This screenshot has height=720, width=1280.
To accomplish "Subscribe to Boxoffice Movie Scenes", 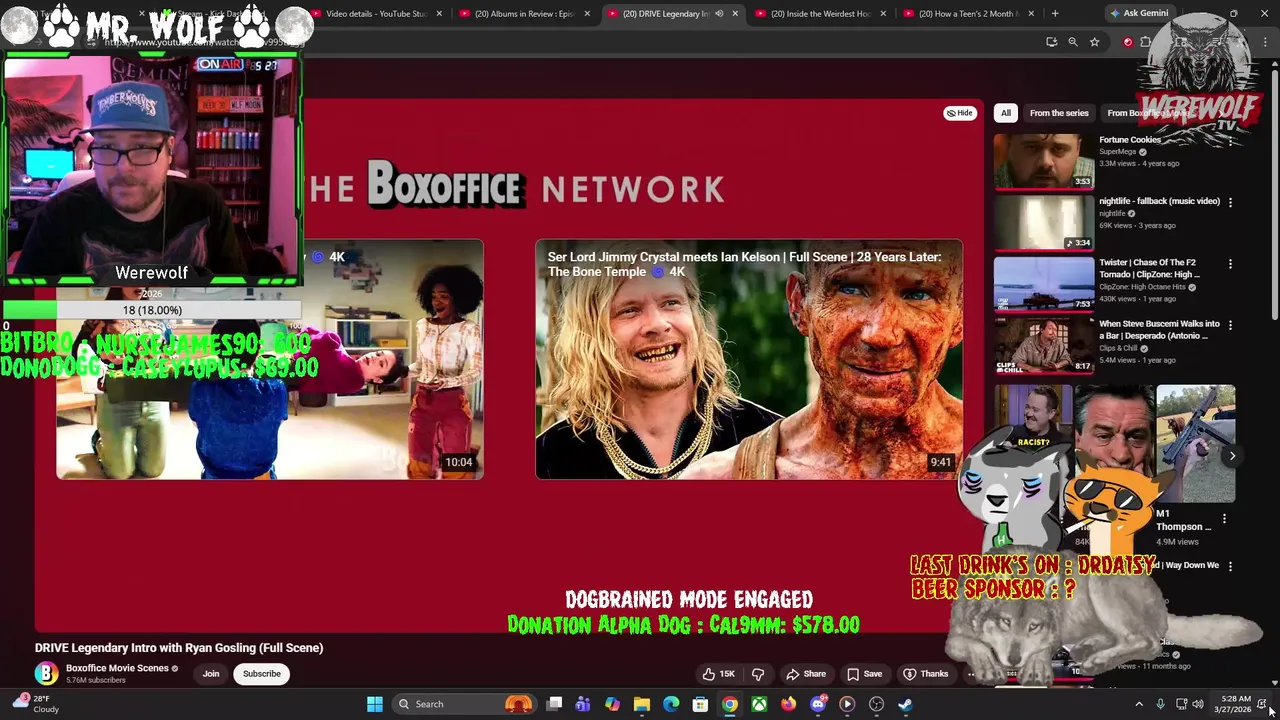I will (x=262, y=674).
